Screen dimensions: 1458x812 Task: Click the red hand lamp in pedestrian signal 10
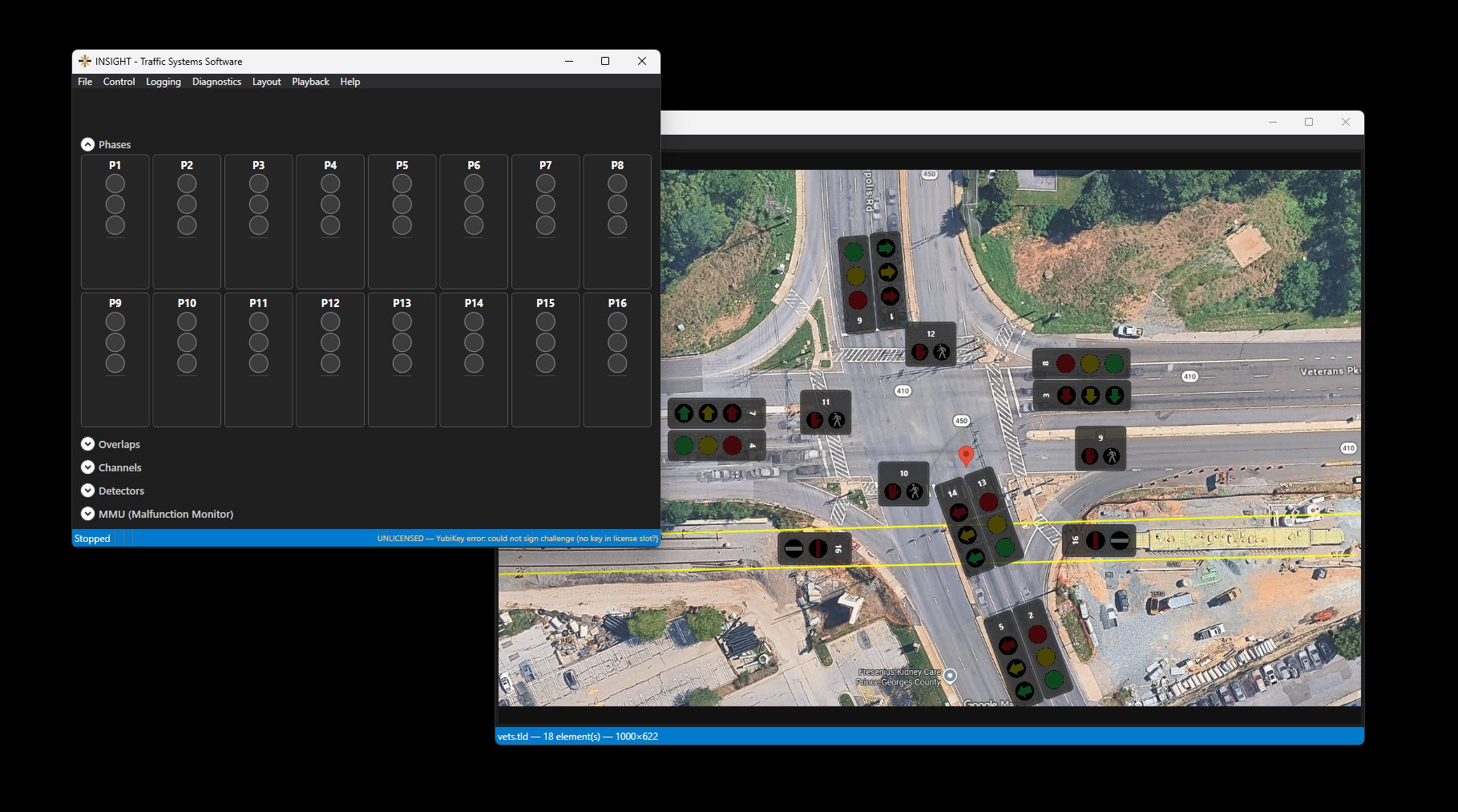(892, 491)
